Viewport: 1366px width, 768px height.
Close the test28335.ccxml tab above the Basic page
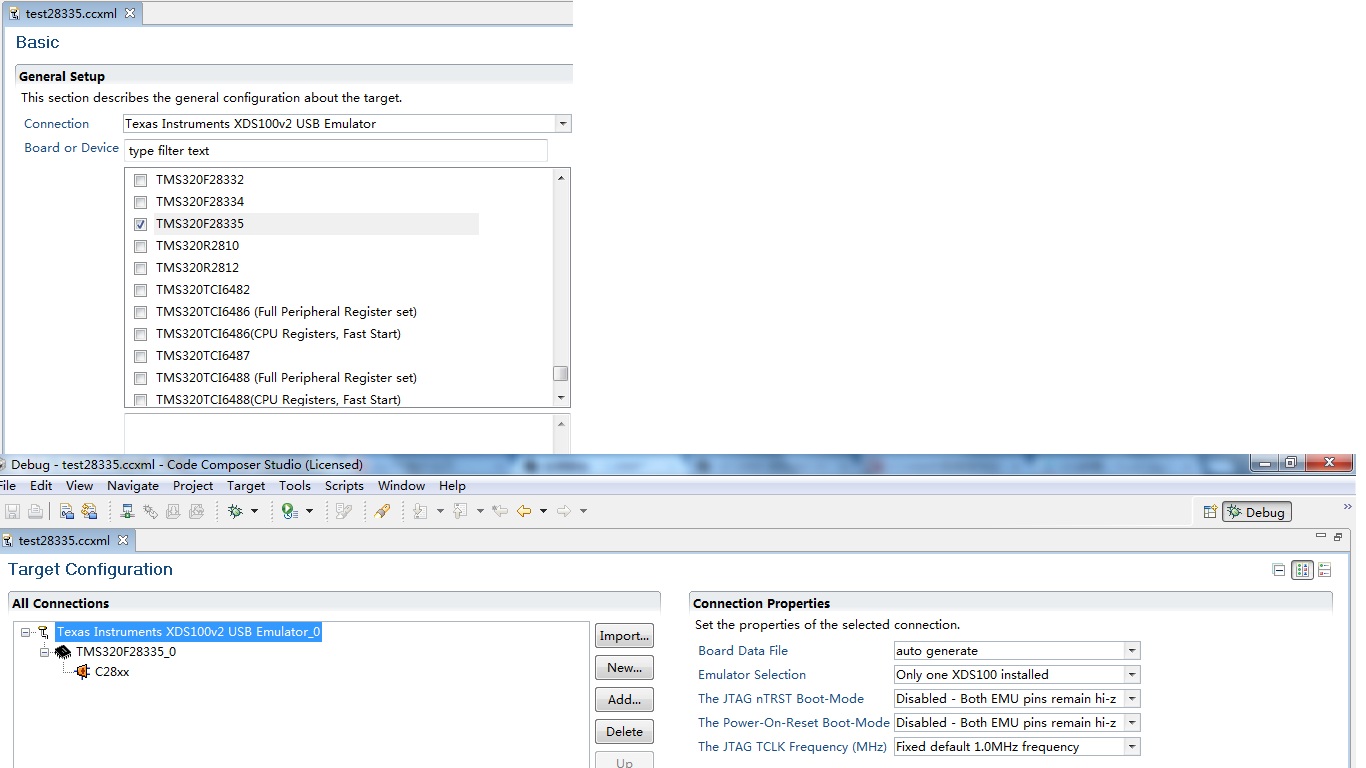(x=130, y=13)
